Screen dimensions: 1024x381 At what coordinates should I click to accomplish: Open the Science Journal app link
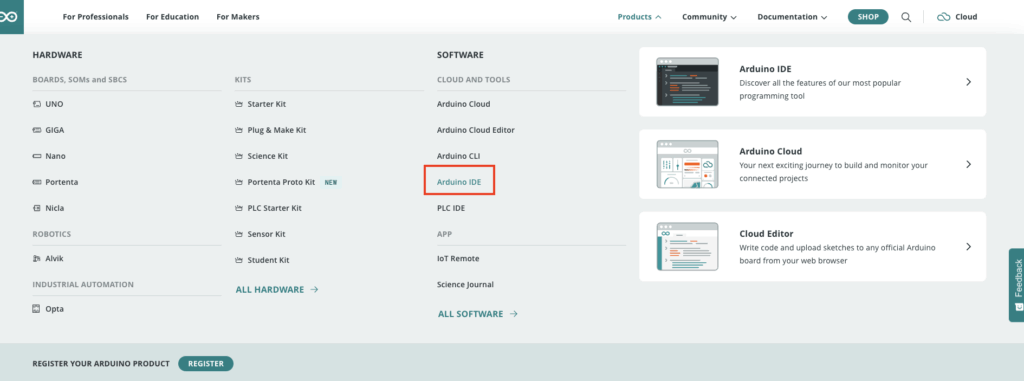pyautogui.click(x=465, y=285)
